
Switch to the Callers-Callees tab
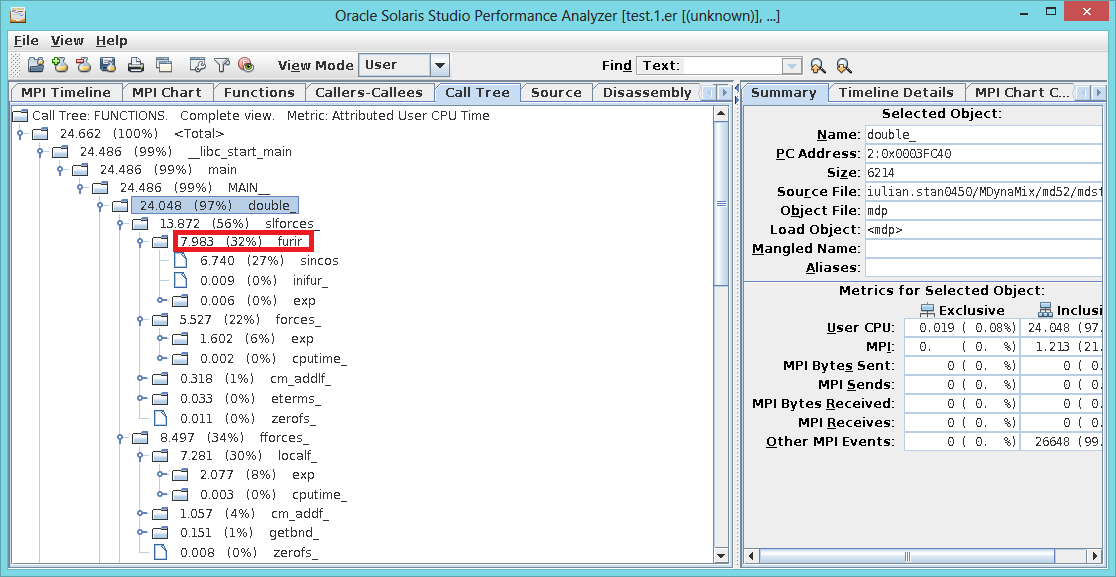pyautogui.click(x=369, y=92)
